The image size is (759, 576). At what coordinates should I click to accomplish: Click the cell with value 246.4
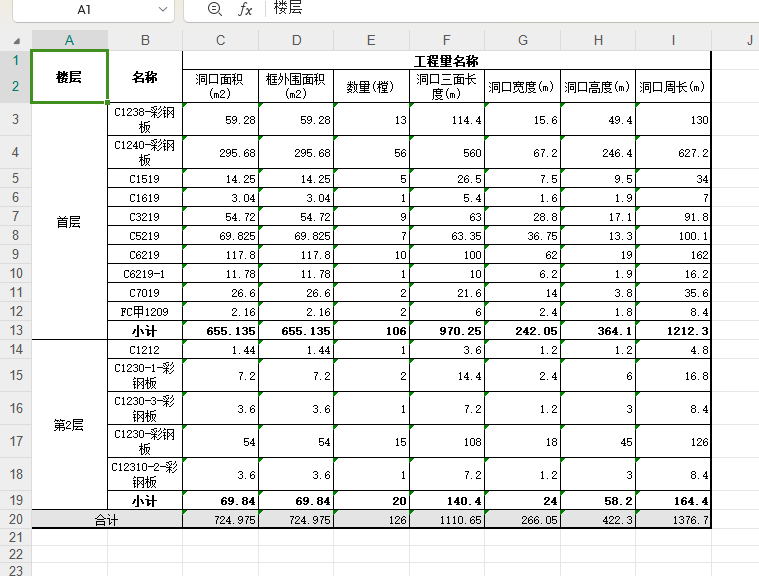598,152
